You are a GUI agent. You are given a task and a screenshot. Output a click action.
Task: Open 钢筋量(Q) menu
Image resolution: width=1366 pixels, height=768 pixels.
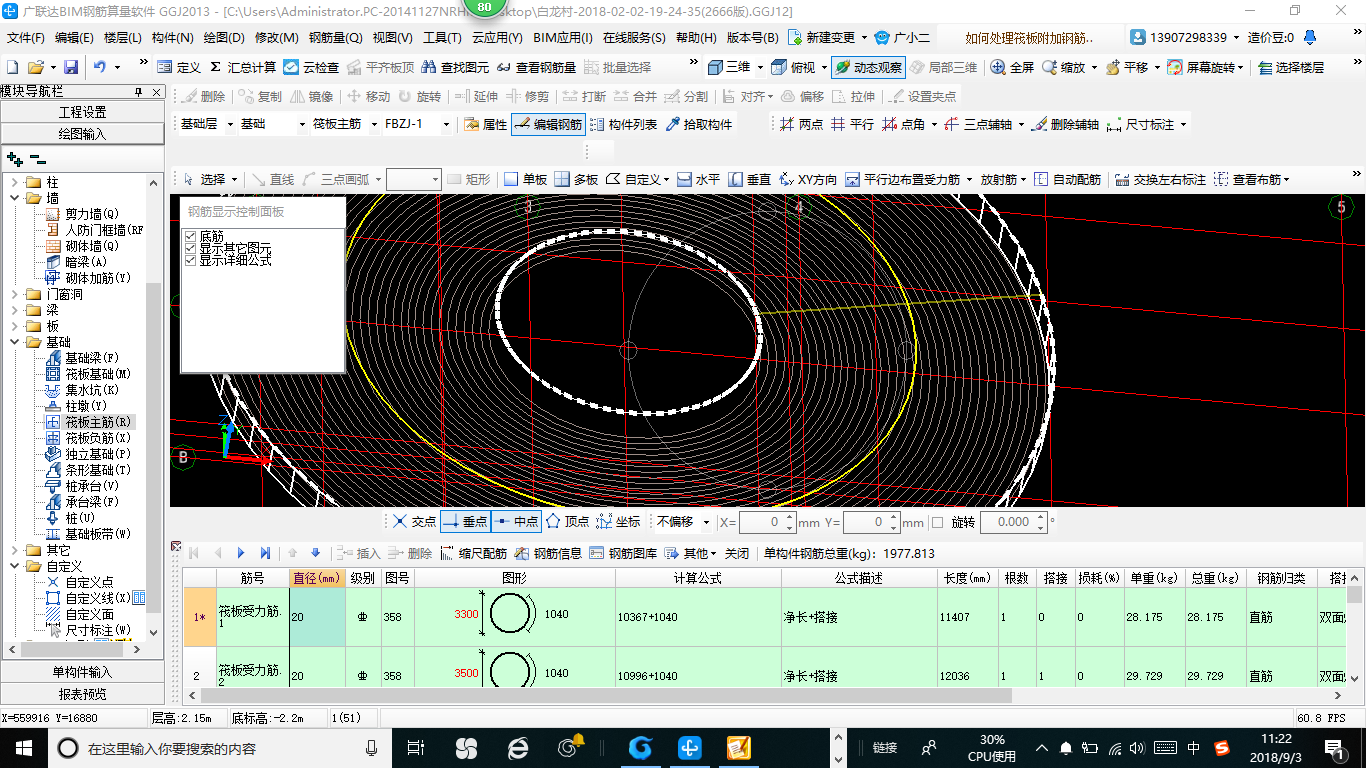tap(335, 38)
